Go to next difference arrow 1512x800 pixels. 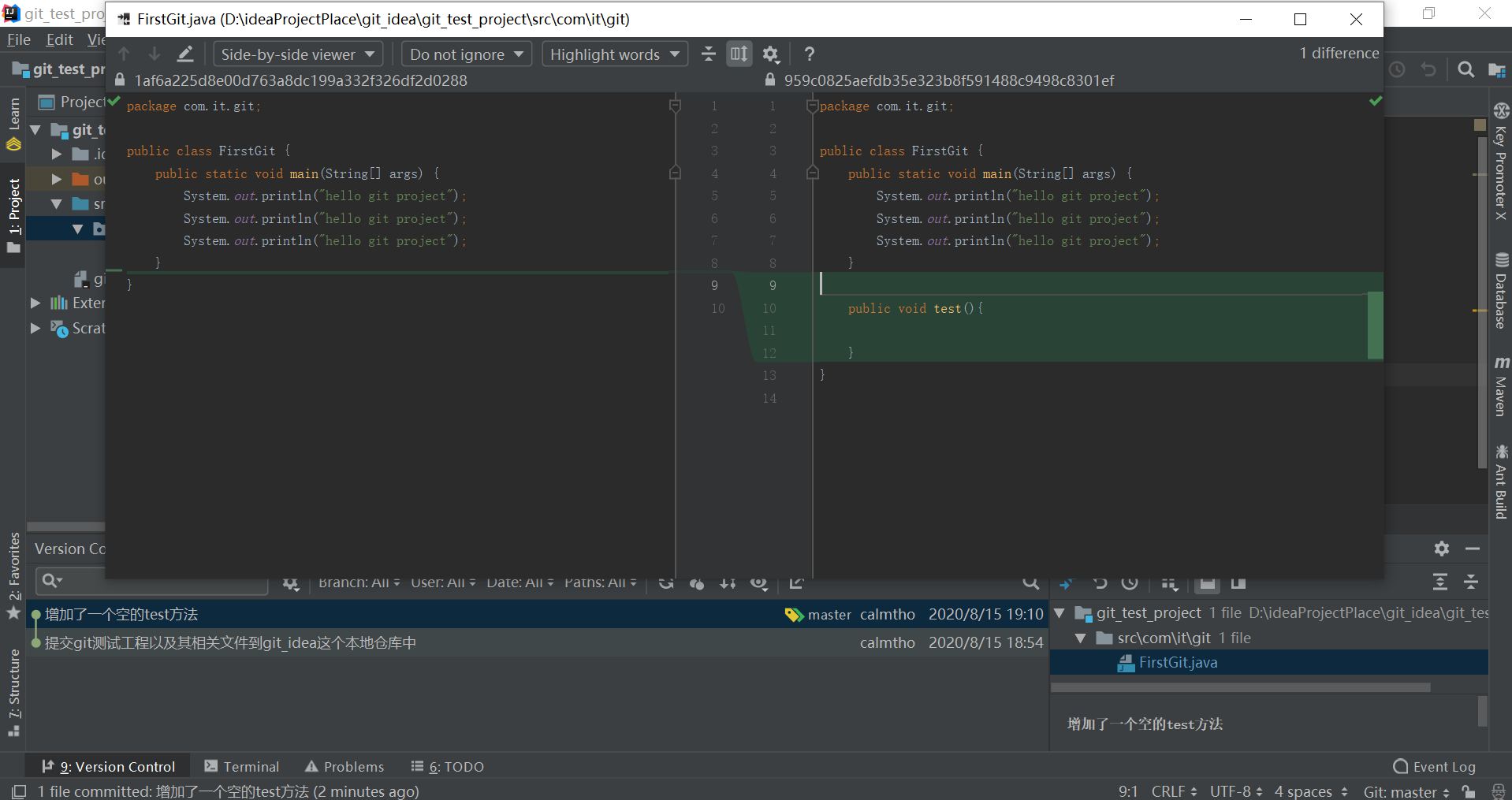[x=155, y=54]
